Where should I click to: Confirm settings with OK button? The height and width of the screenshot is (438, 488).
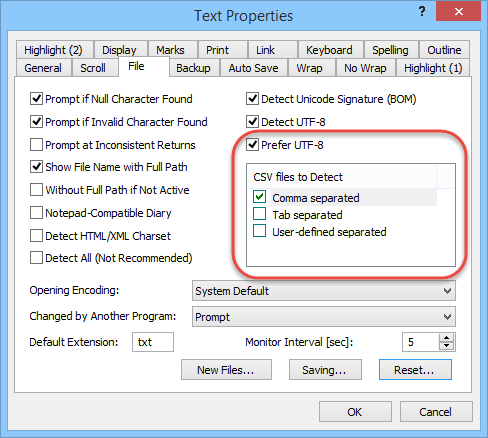[355, 412]
